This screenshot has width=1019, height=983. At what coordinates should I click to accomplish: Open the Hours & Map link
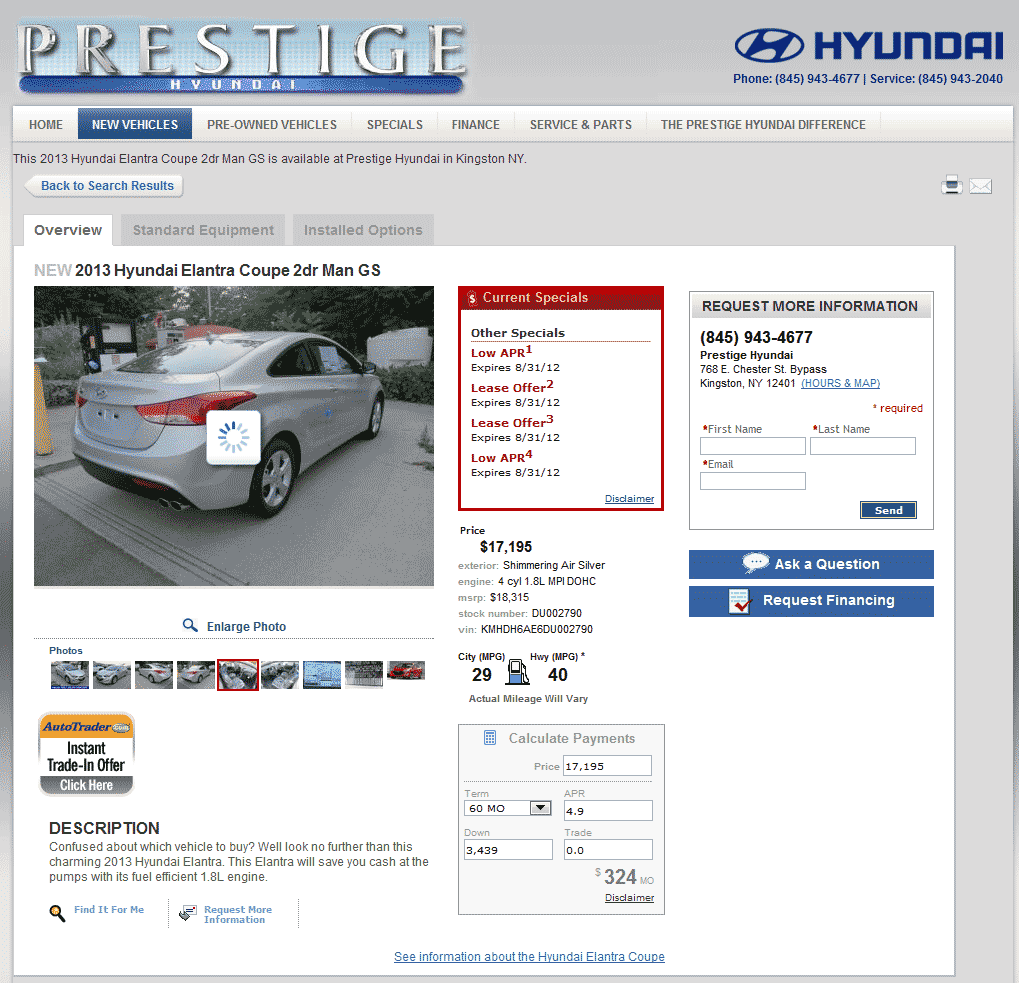tap(840, 383)
